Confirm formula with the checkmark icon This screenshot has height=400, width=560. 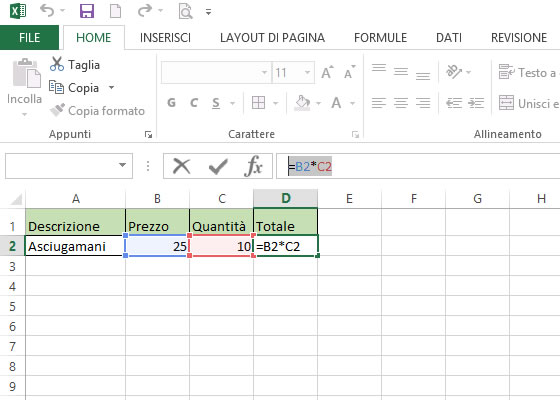point(218,166)
